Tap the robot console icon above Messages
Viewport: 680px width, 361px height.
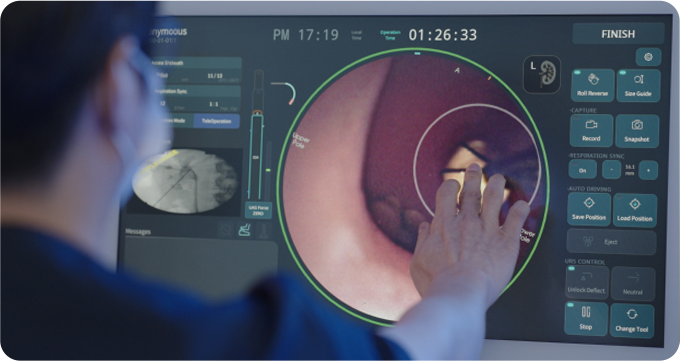click(245, 230)
